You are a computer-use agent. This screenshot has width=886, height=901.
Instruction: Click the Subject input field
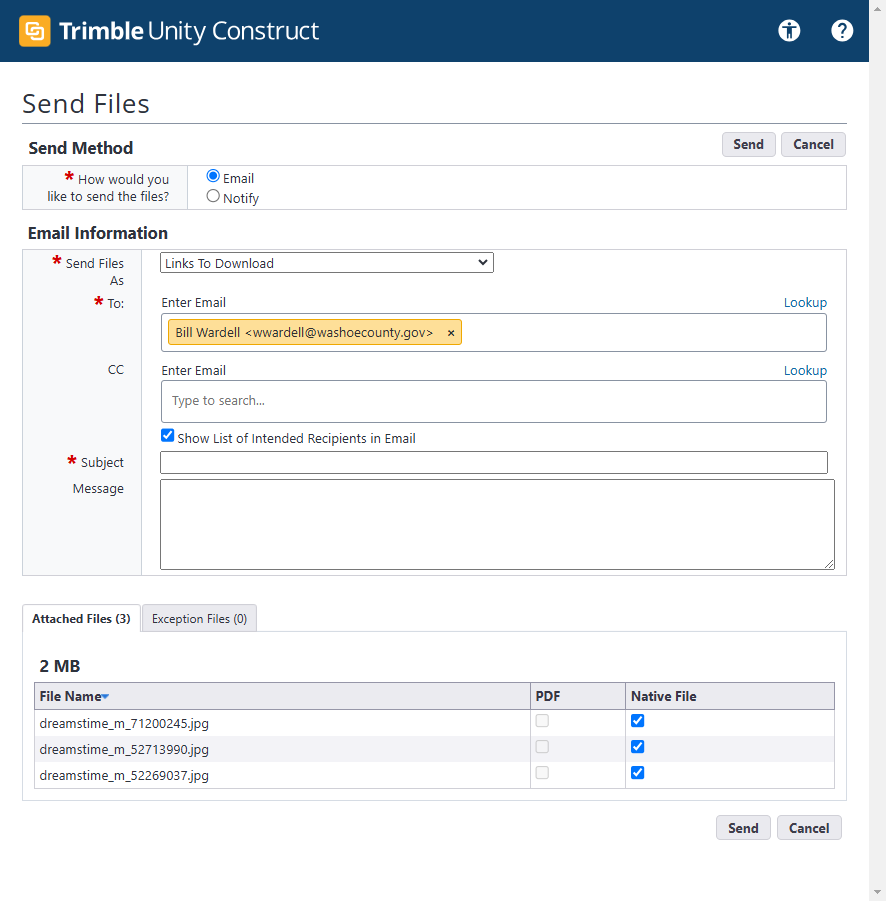click(494, 463)
